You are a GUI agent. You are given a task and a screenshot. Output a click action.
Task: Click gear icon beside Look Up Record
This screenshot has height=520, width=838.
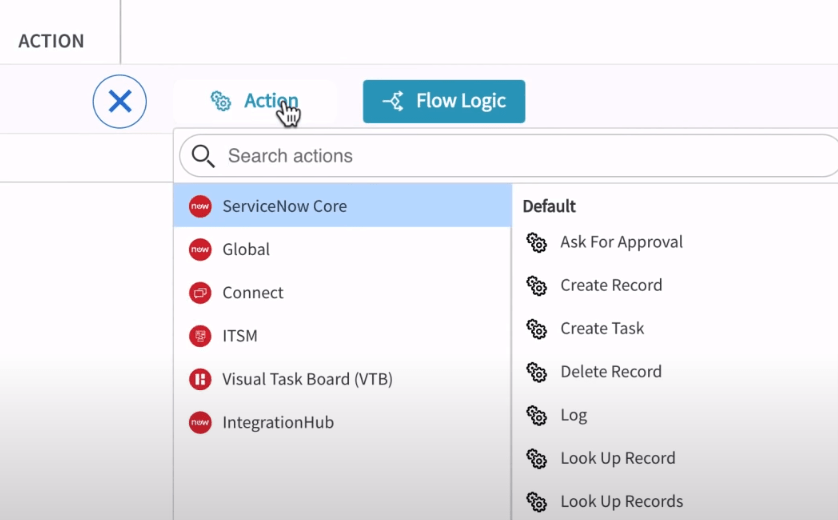[537, 459]
